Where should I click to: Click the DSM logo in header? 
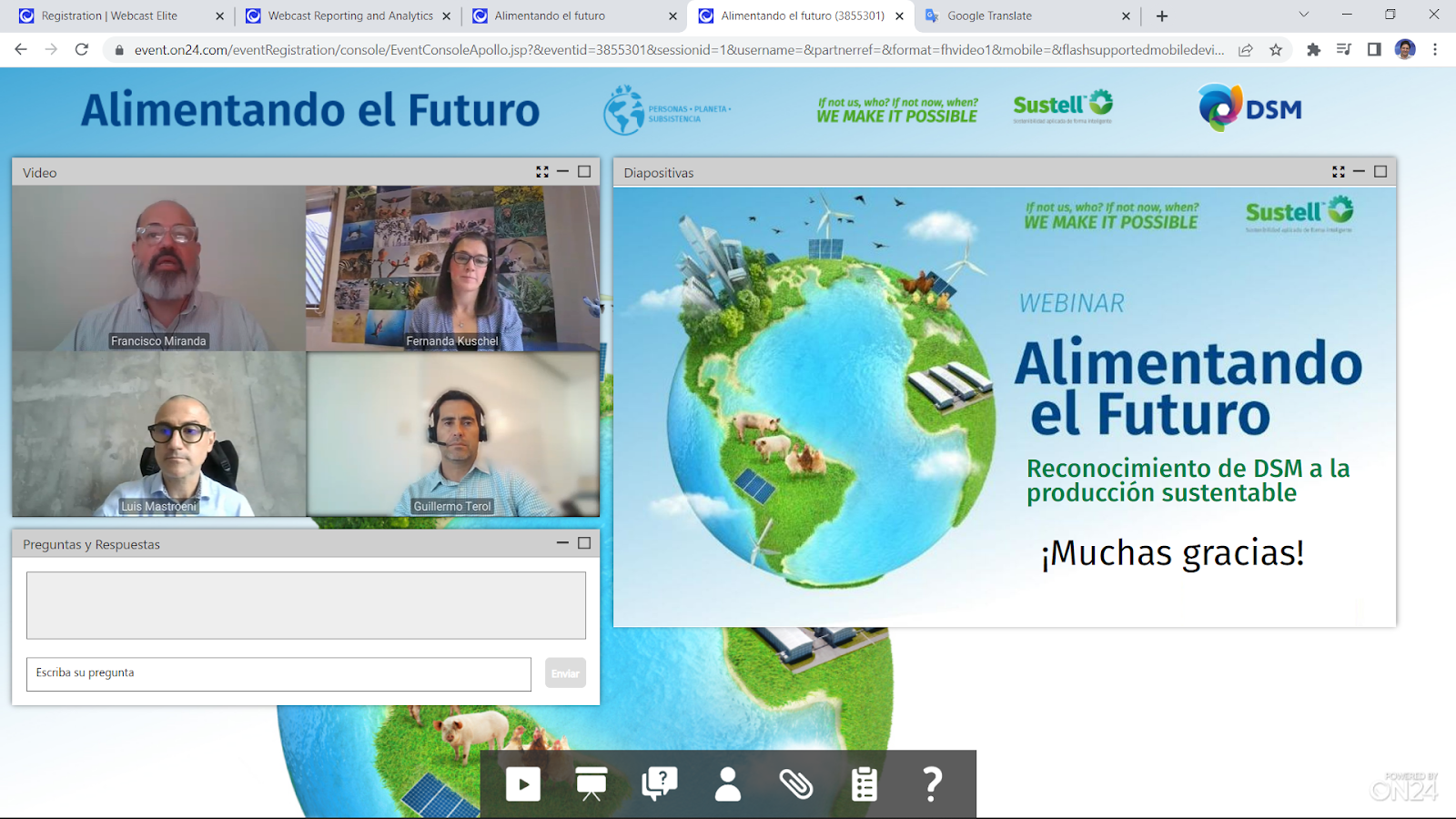coord(1249,107)
